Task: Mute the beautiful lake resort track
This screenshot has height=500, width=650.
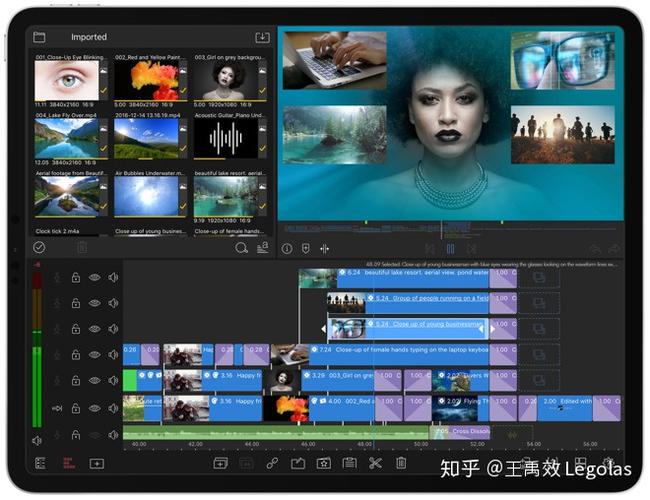Action: 113,277
